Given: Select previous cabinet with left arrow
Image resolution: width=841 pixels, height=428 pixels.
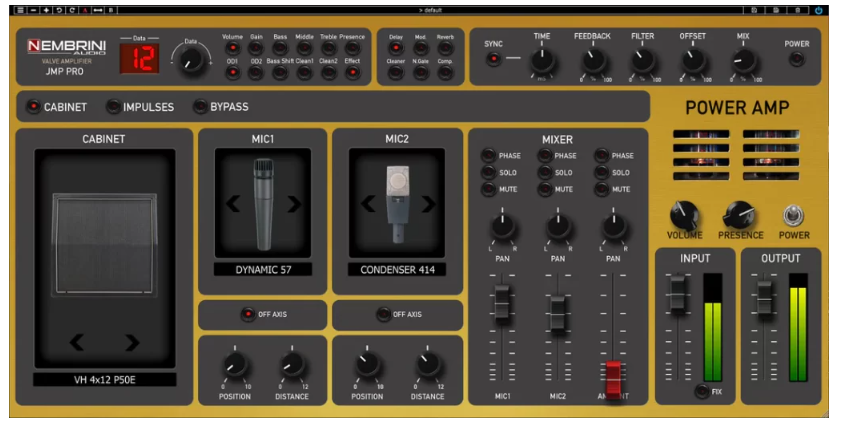Looking at the screenshot, I should click(x=77, y=342).
